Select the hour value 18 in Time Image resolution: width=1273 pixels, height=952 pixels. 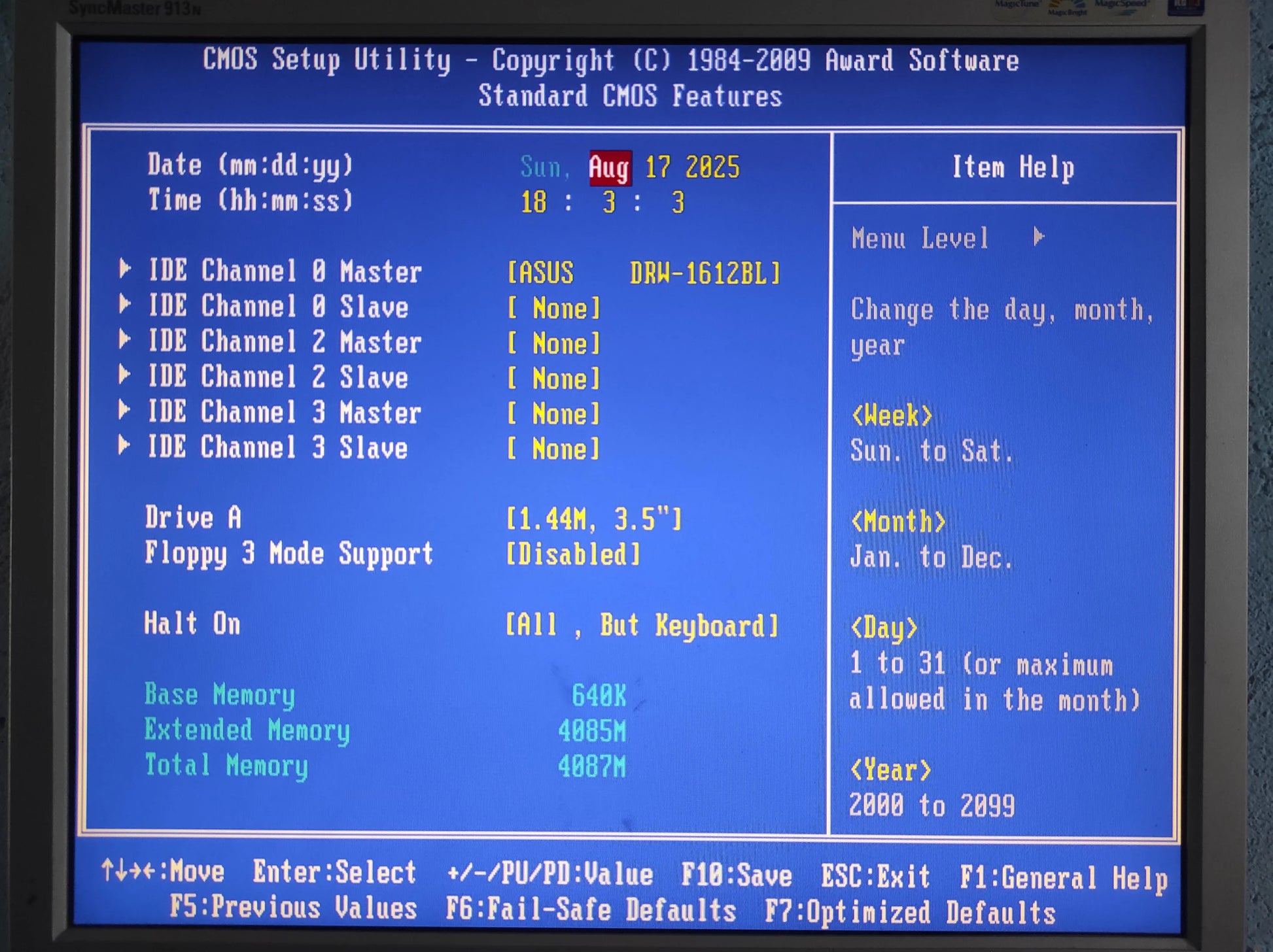534,202
